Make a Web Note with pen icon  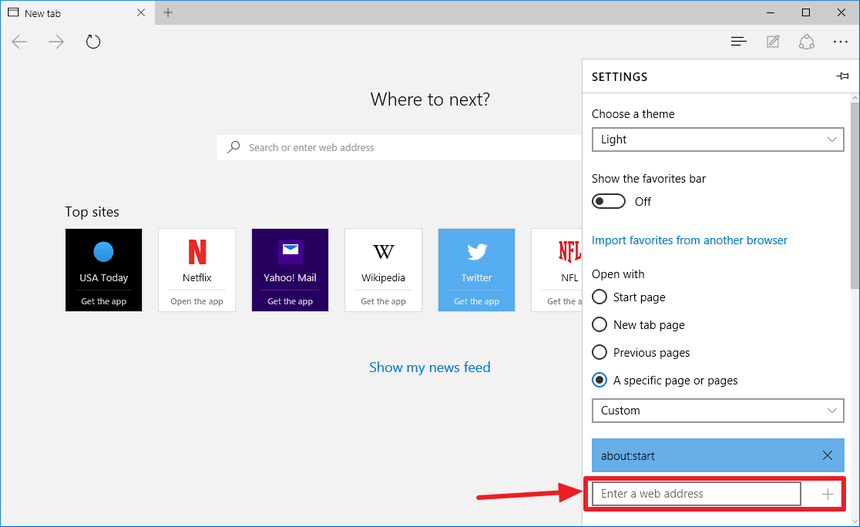pos(773,42)
